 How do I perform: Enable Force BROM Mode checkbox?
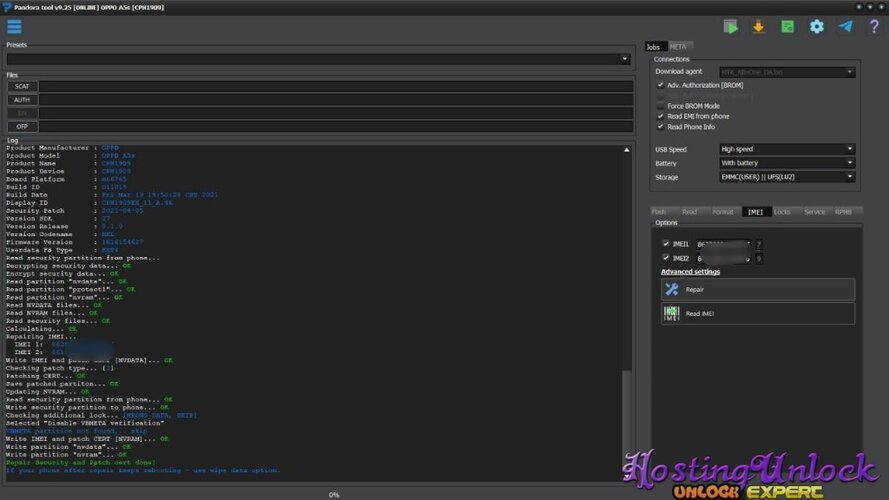click(x=660, y=106)
